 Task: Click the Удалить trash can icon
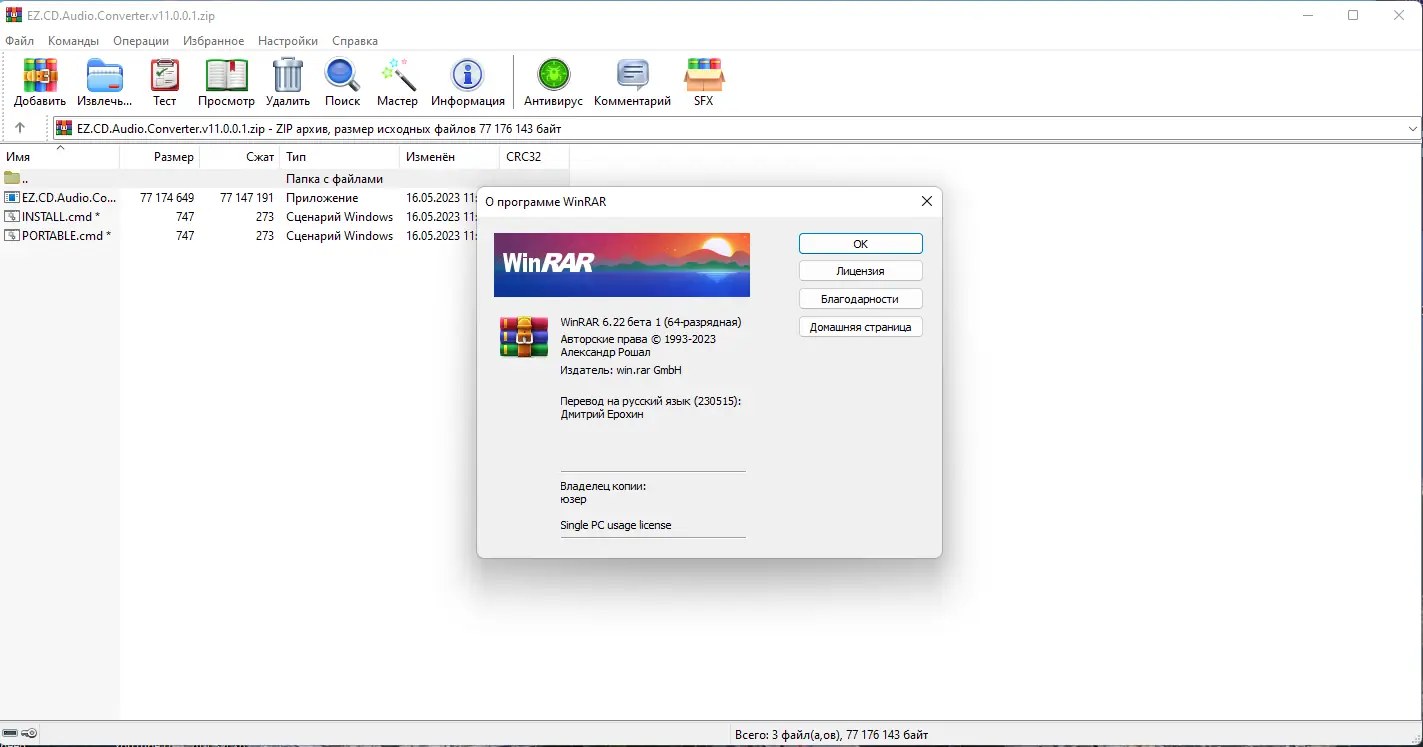[x=288, y=76]
